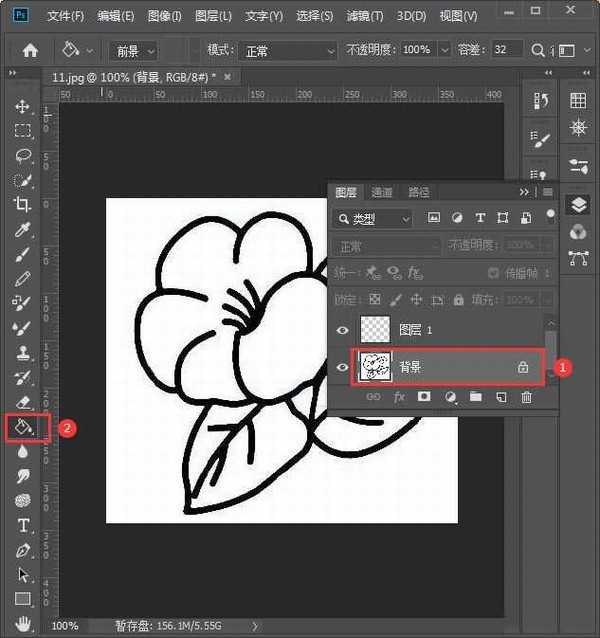Click the Home icon in options bar

pos(30,50)
